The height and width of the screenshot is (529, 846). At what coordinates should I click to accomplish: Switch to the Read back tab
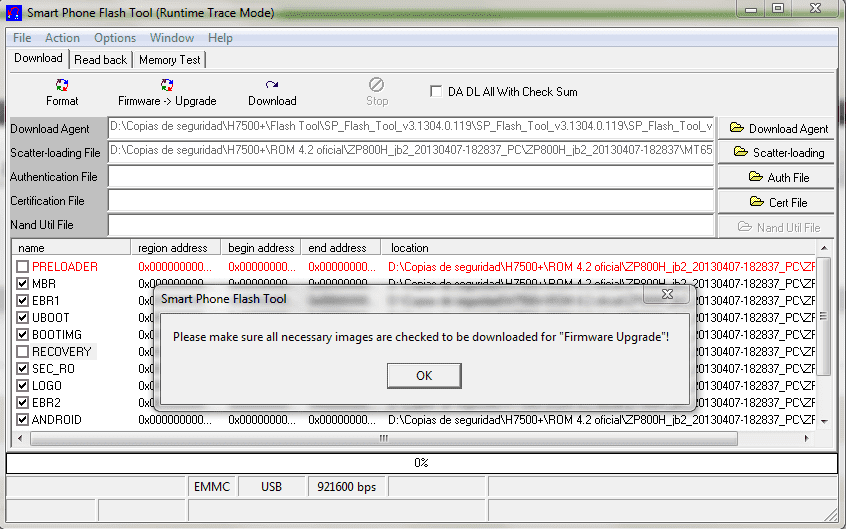point(100,60)
